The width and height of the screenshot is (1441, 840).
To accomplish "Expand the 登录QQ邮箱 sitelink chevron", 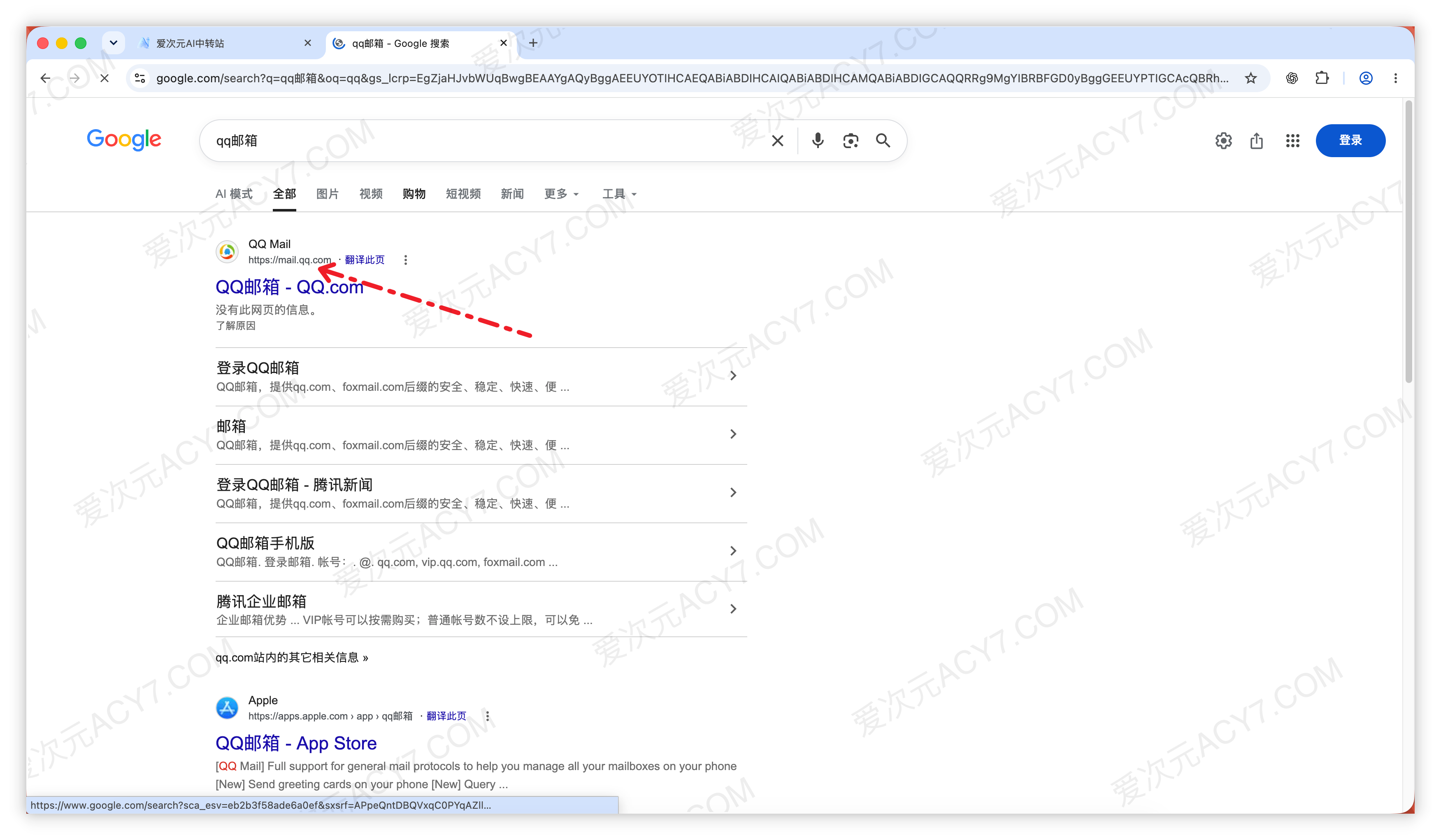I will [x=732, y=376].
